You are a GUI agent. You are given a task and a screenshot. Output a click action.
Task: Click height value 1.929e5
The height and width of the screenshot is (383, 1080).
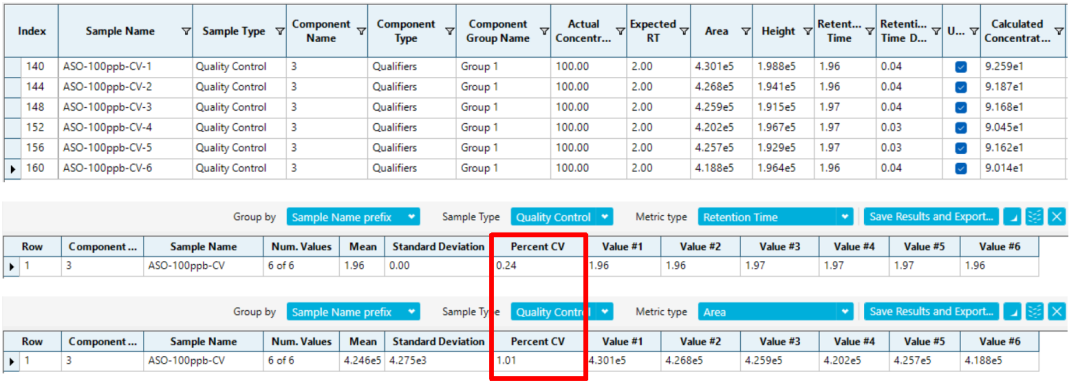tap(782, 148)
